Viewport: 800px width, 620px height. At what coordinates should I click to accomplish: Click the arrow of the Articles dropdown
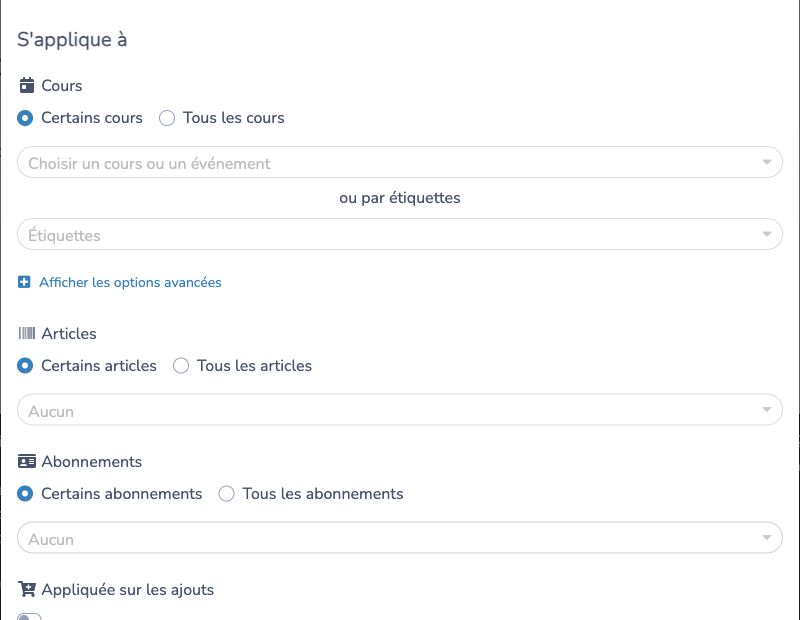(766, 410)
